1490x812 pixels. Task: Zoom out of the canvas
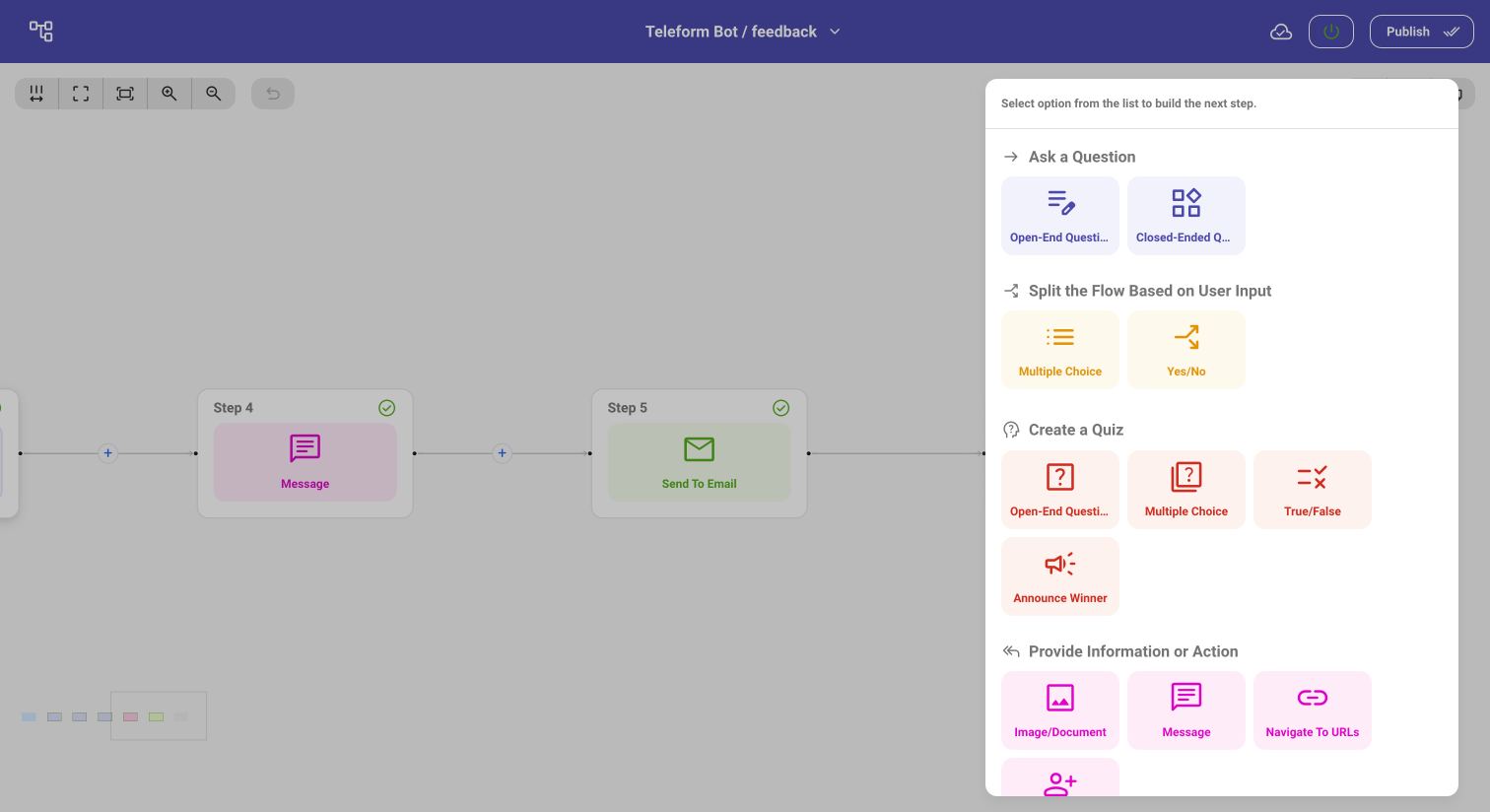coord(214,93)
